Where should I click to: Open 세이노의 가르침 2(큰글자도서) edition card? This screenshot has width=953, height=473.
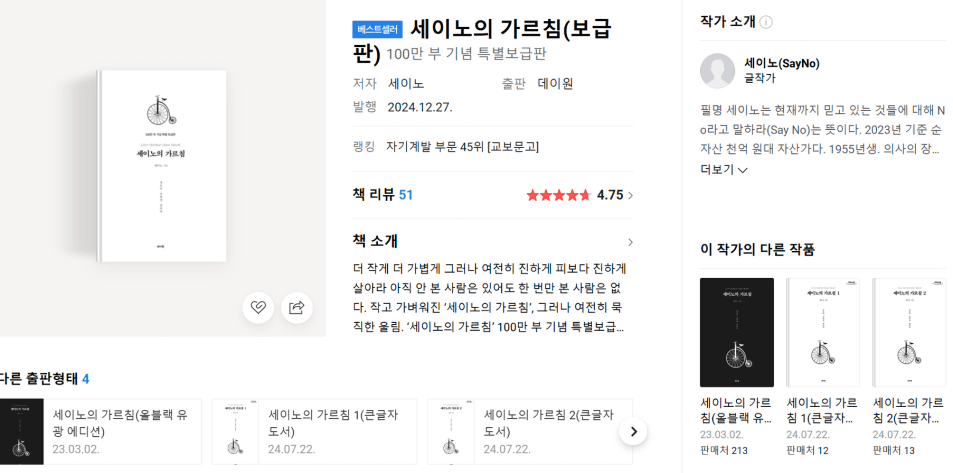pyautogui.click(x=530, y=432)
